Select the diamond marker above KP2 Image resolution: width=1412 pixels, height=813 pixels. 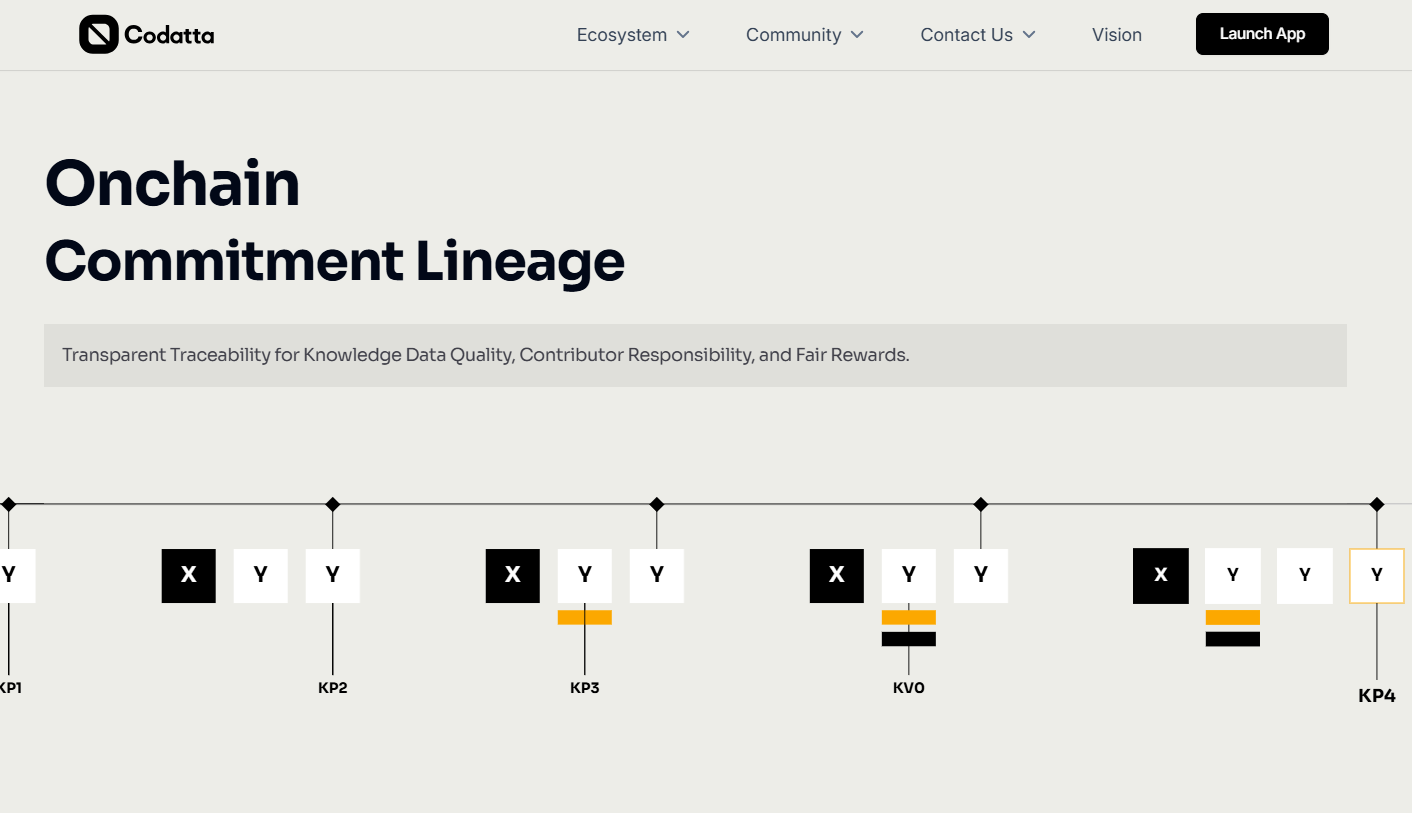[333, 504]
